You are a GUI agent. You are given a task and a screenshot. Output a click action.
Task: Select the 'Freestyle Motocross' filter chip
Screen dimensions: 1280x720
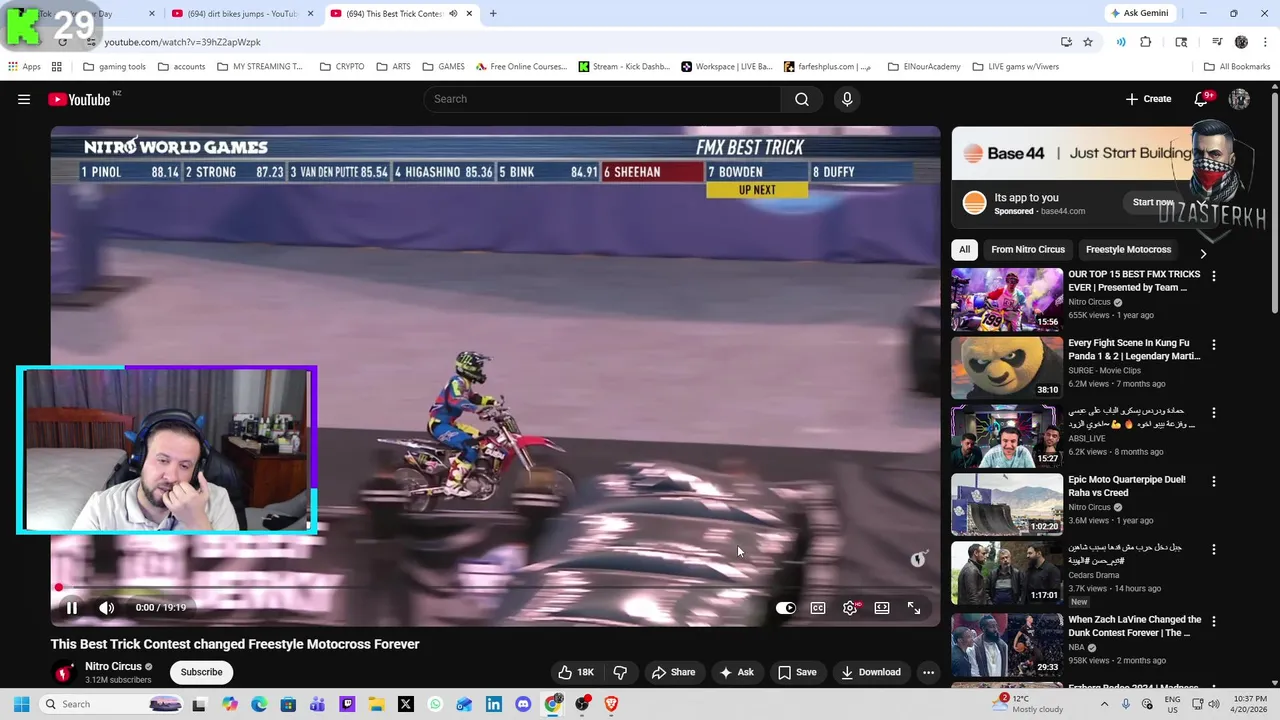[x=1128, y=249]
